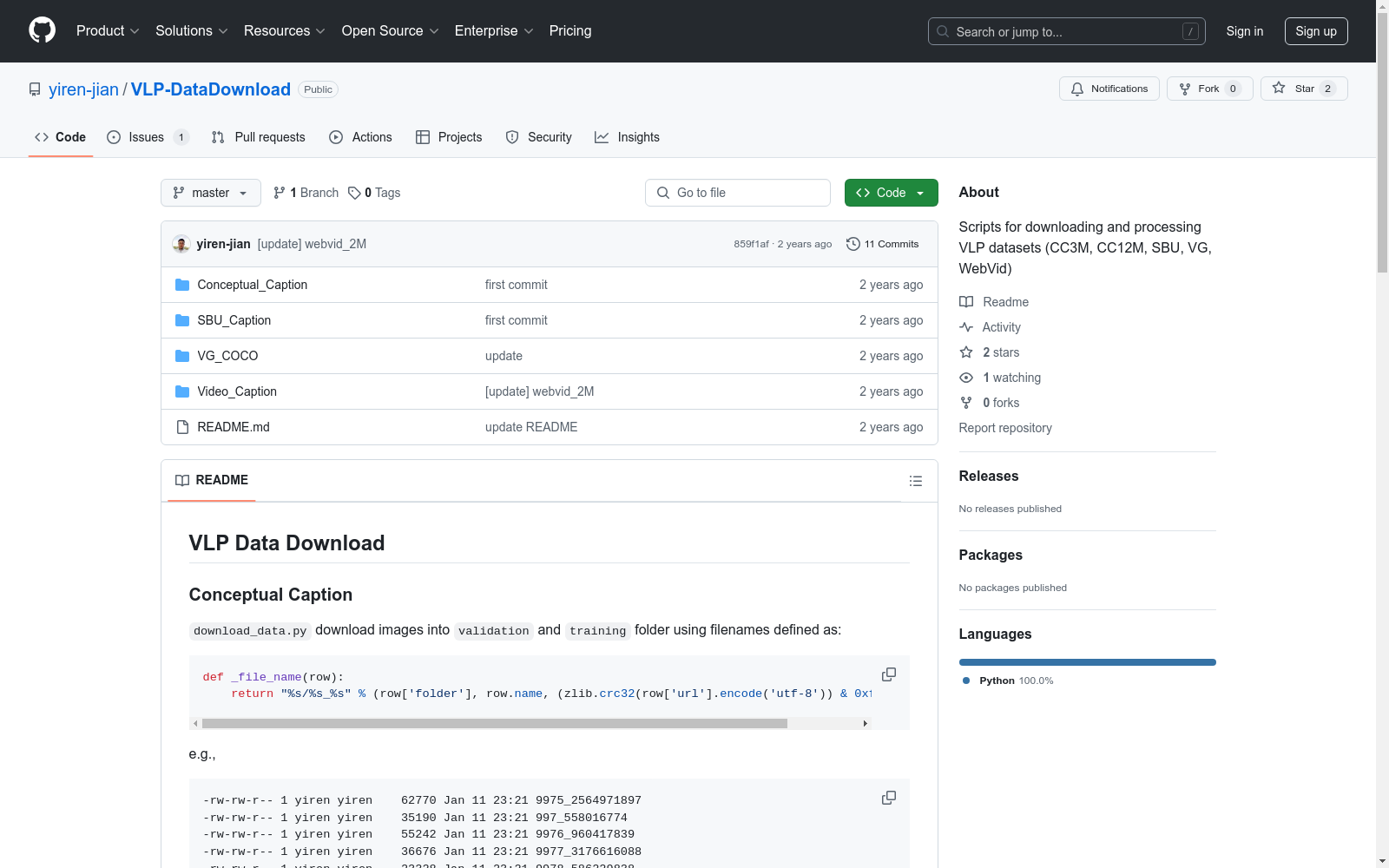Open the VG_COCO folder
The image size is (1389, 868).
point(227,356)
